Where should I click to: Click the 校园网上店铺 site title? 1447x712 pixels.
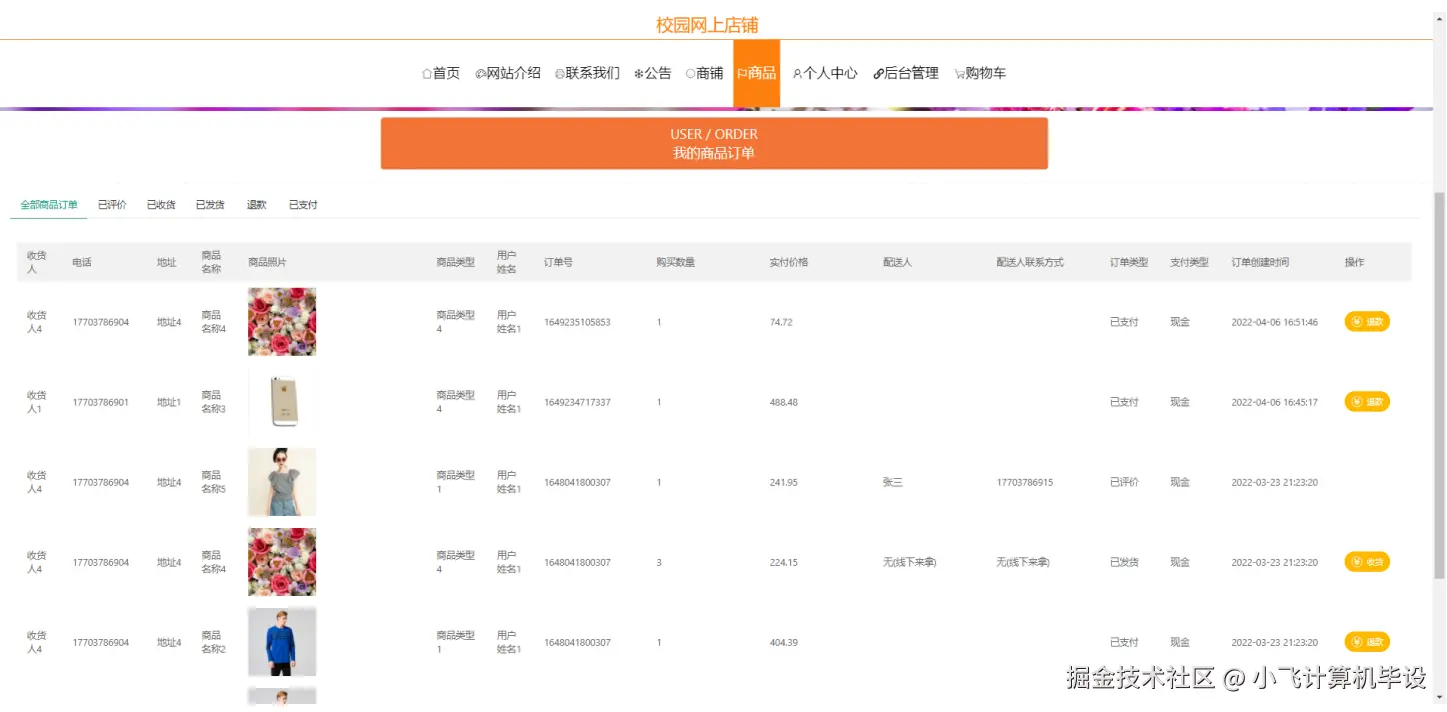(x=707, y=22)
